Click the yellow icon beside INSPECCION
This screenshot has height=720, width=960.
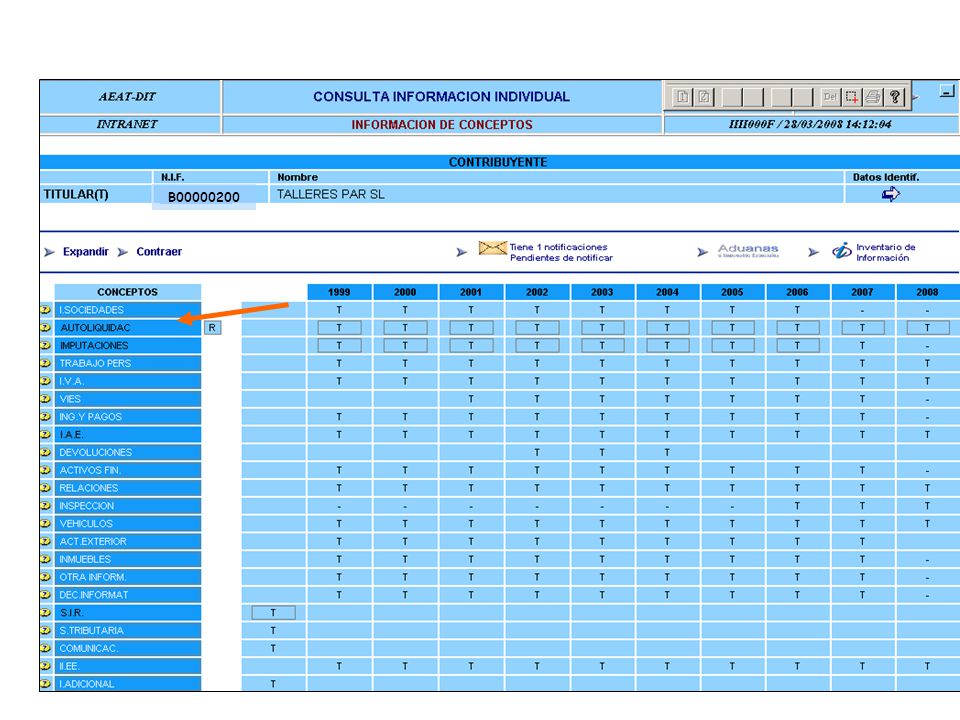pyautogui.click(x=45, y=506)
